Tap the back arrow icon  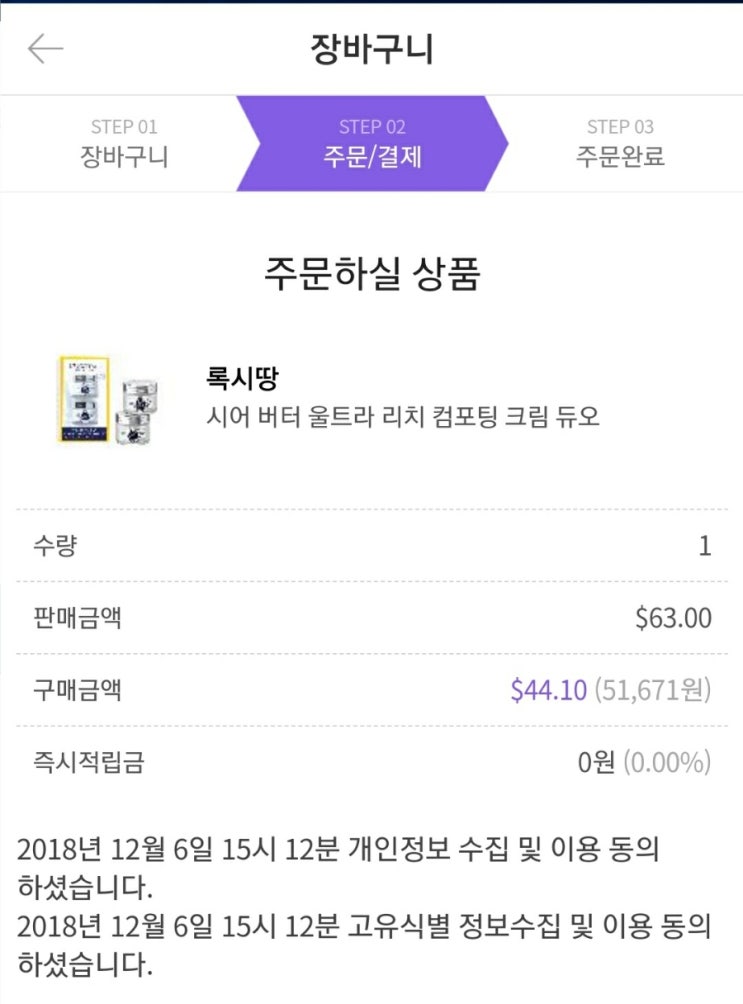pyautogui.click(x=46, y=49)
